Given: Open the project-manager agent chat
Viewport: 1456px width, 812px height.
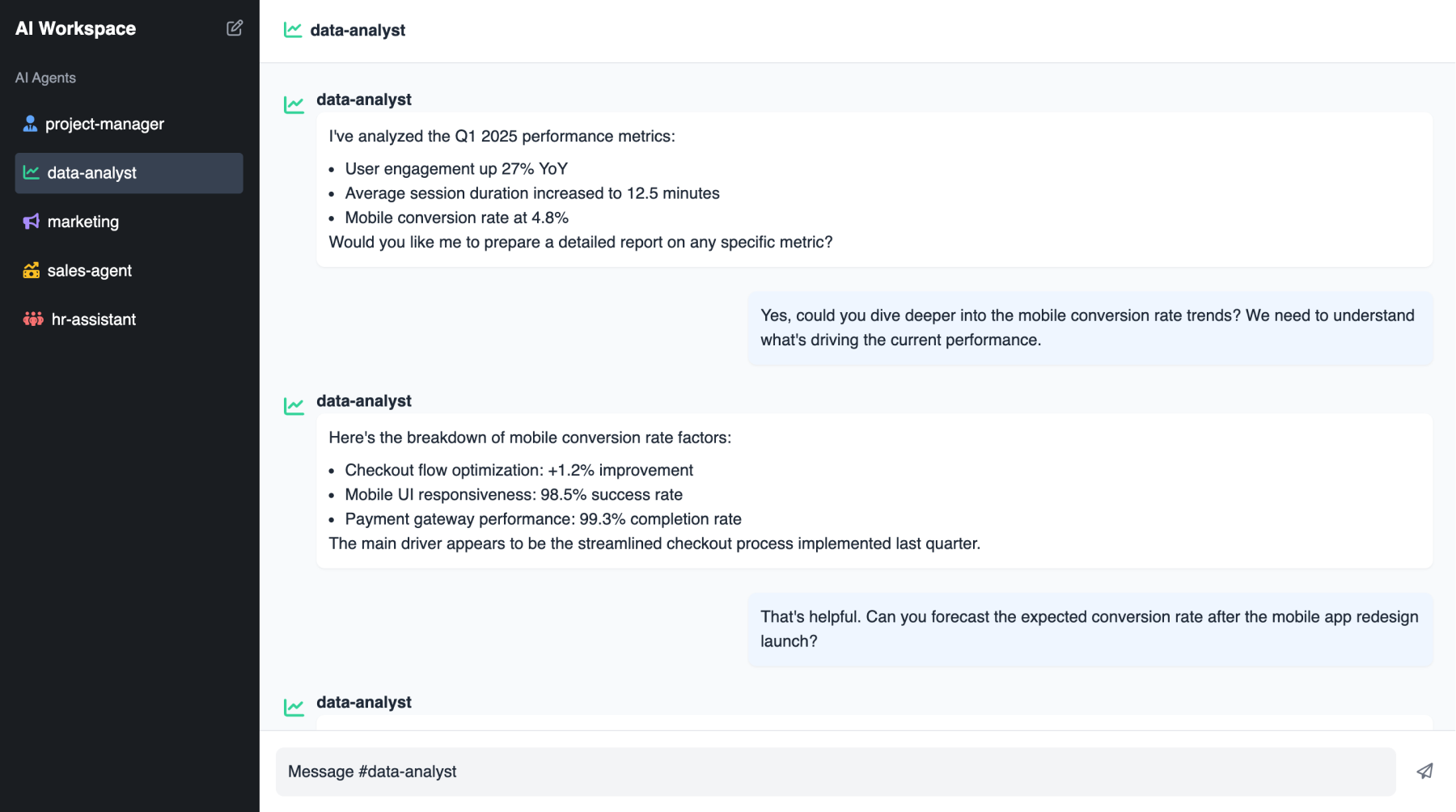Looking at the screenshot, I should 104,124.
